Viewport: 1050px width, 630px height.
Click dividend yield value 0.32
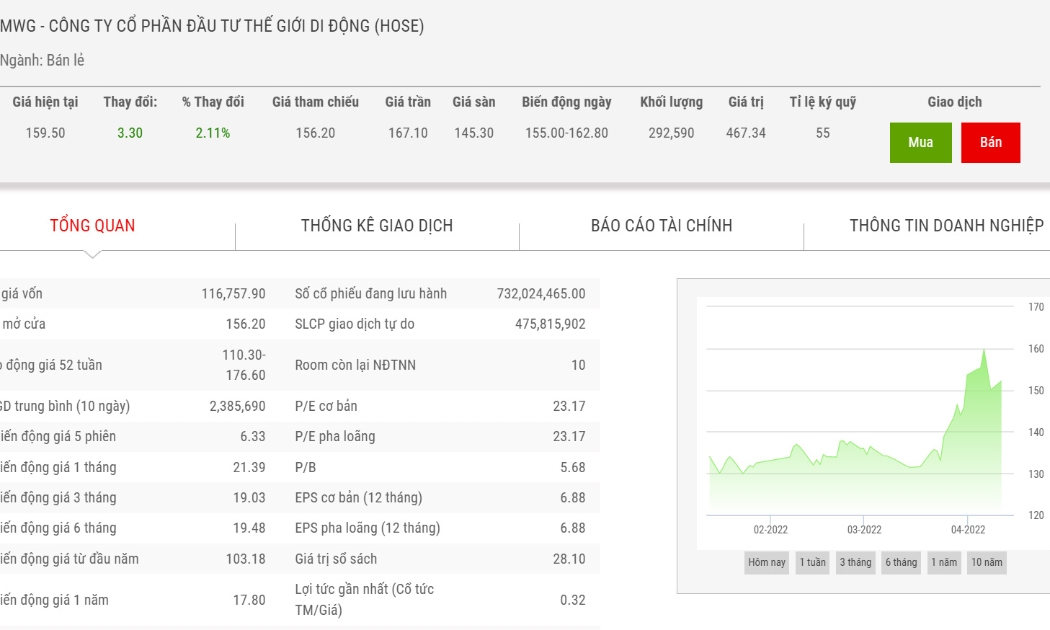pyautogui.click(x=573, y=600)
